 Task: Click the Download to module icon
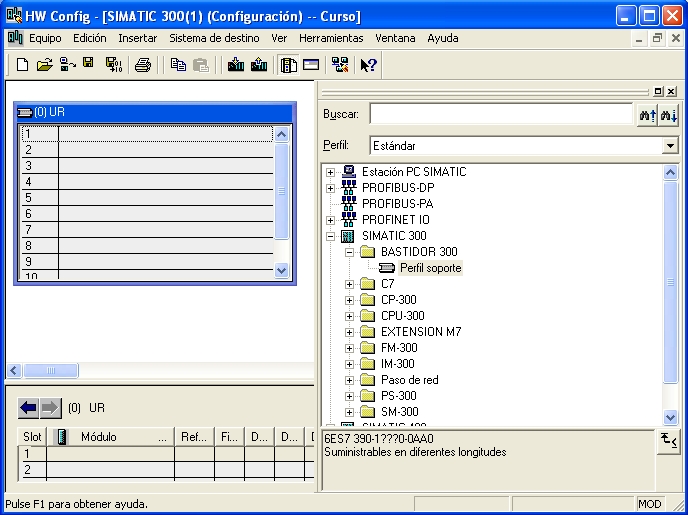point(236,65)
